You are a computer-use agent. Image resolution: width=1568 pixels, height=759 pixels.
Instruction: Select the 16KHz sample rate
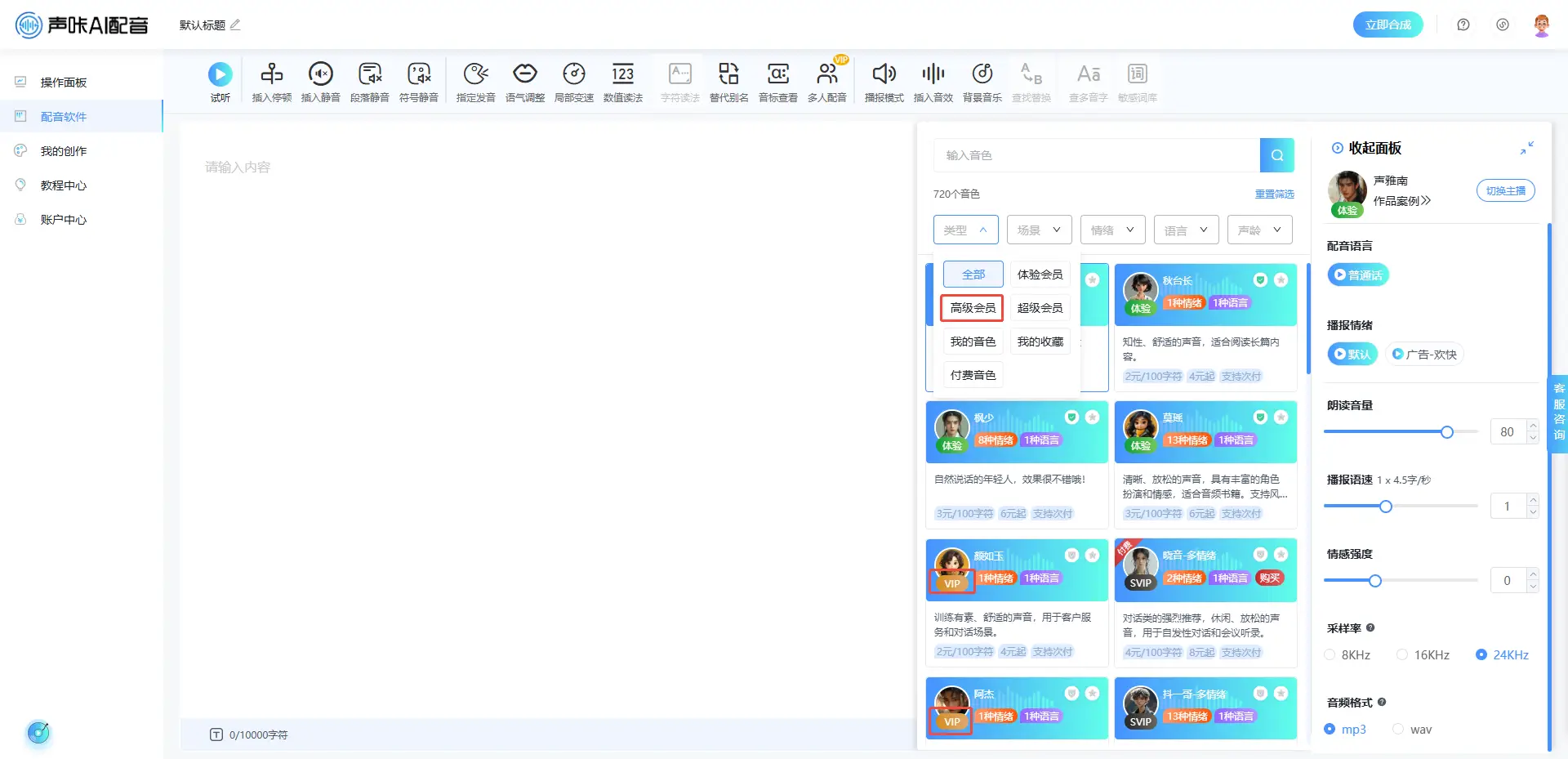(1402, 654)
